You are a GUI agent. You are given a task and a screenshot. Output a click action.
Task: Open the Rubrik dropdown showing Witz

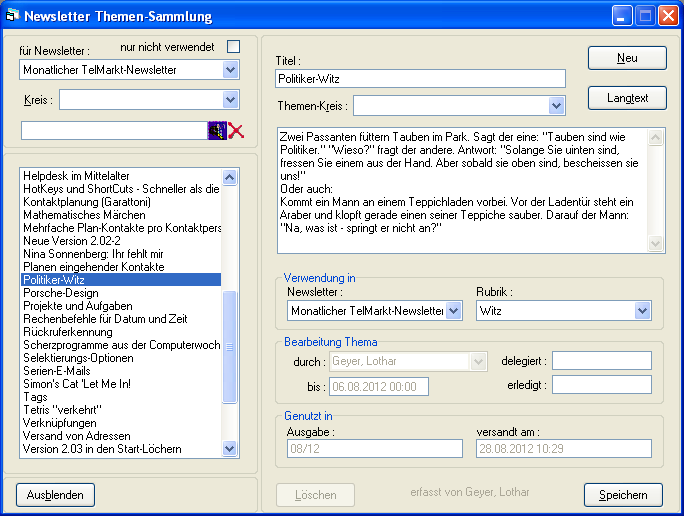click(642, 311)
